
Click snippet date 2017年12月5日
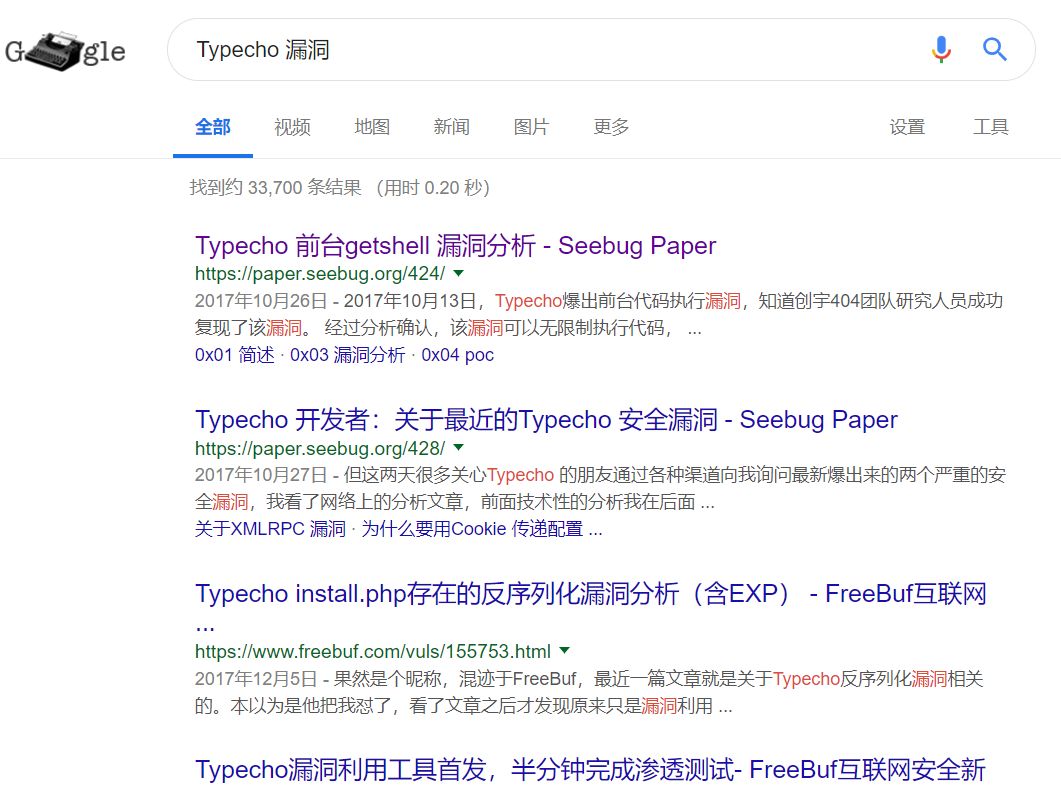click(x=256, y=678)
